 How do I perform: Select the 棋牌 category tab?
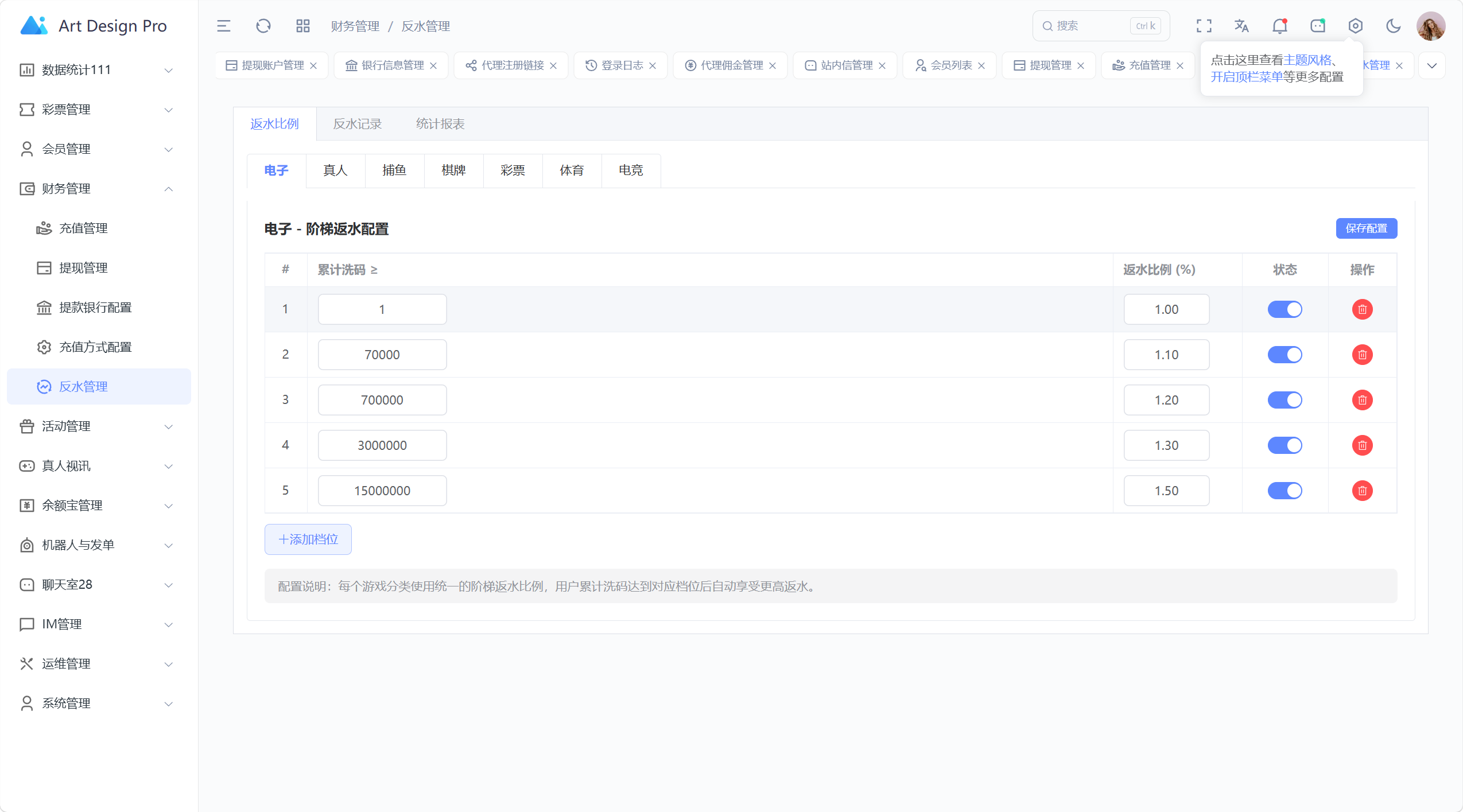click(x=453, y=170)
